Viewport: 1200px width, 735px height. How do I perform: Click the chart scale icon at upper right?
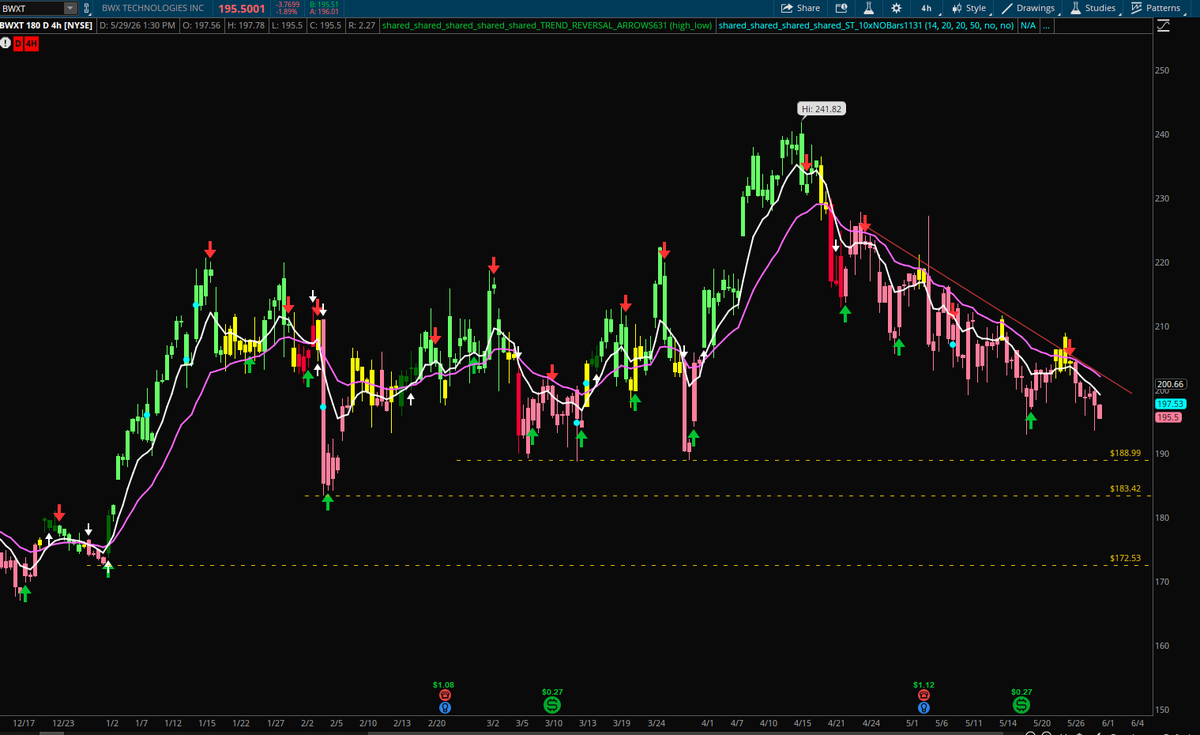coord(1163,25)
